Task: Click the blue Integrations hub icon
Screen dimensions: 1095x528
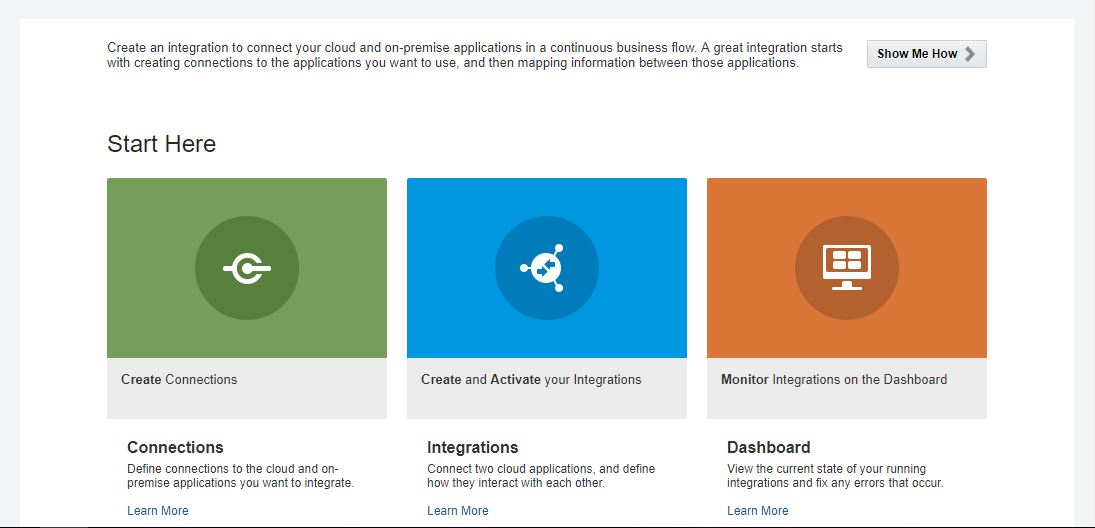Action: pyautogui.click(x=546, y=268)
